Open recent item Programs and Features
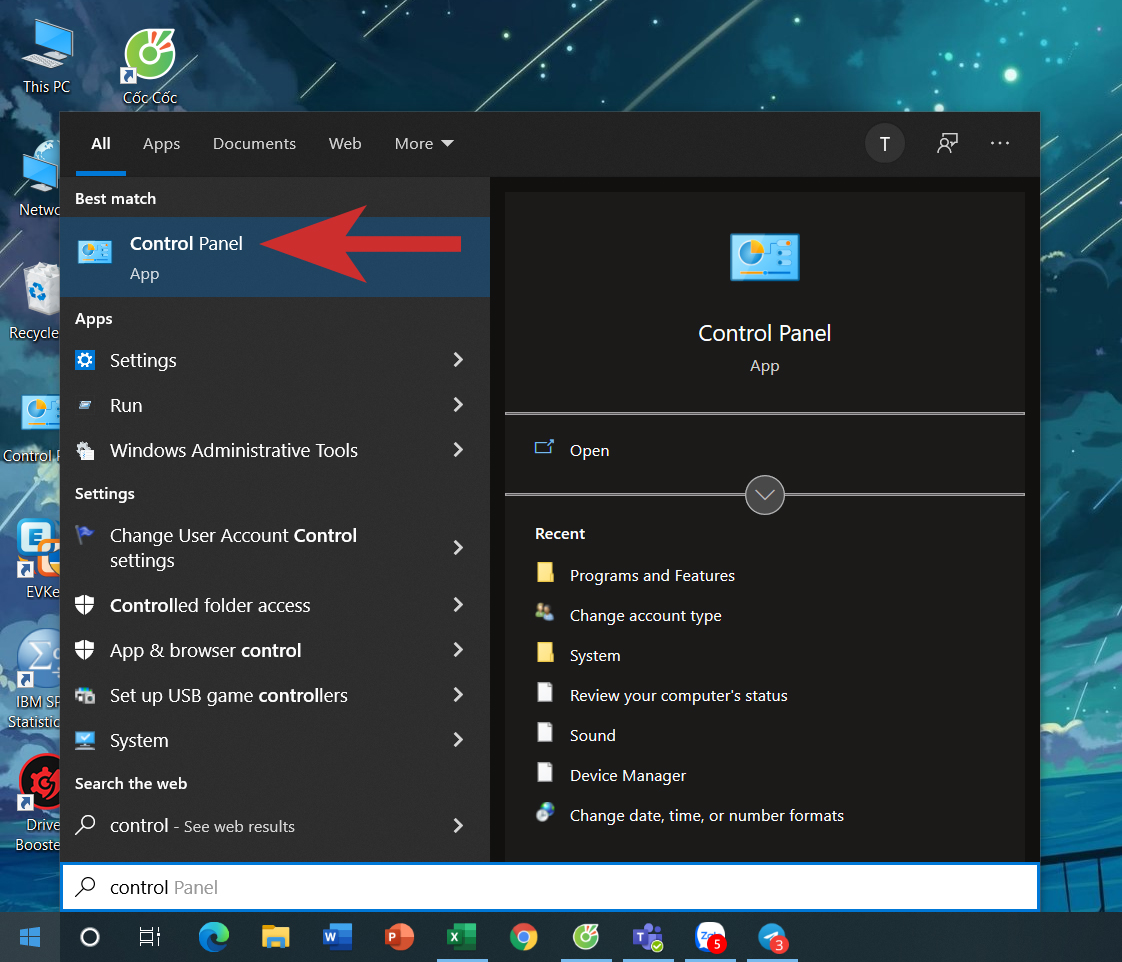Screen dimensions: 1122x962 point(651,576)
